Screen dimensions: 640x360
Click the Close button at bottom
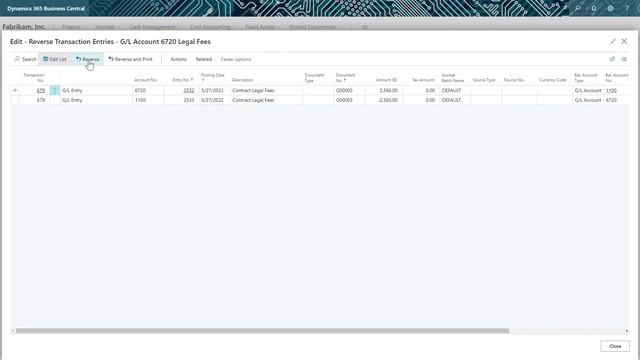(x=615, y=346)
